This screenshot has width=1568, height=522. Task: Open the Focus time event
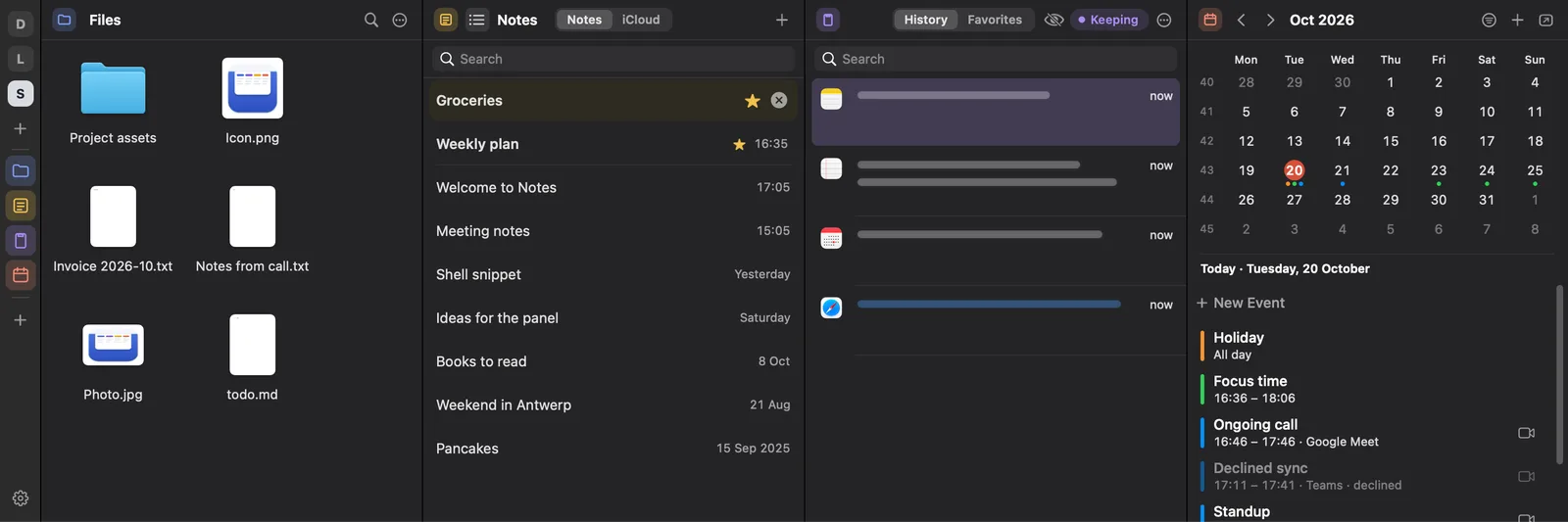1372,389
